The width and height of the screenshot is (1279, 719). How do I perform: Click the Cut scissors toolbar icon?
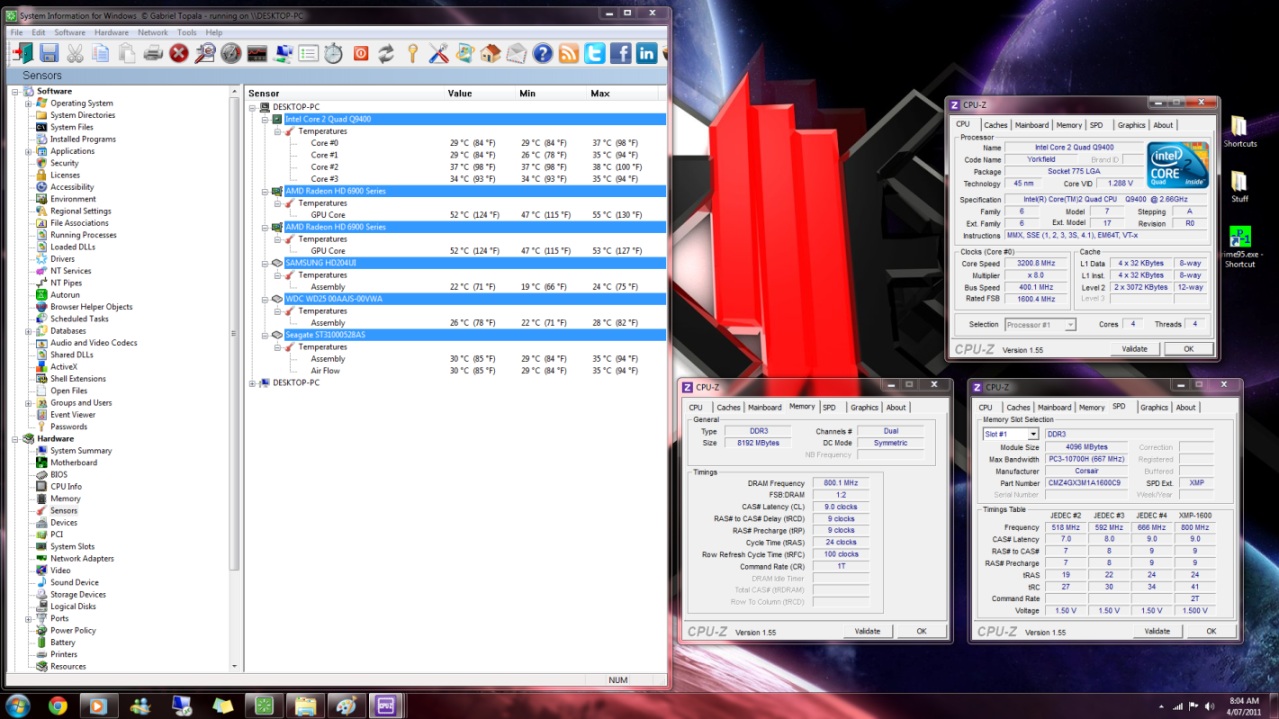(75, 53)
